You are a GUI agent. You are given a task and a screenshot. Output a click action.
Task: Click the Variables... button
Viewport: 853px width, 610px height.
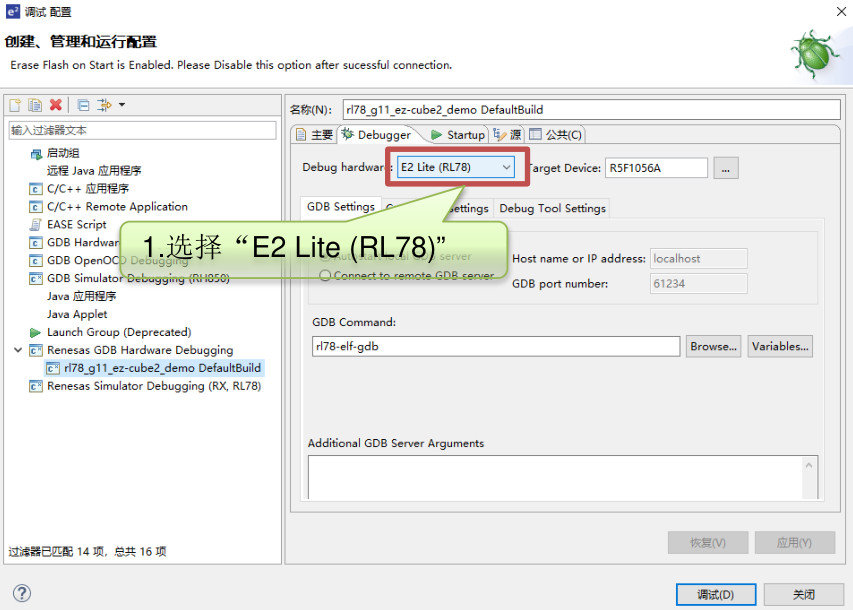(780, 347)
